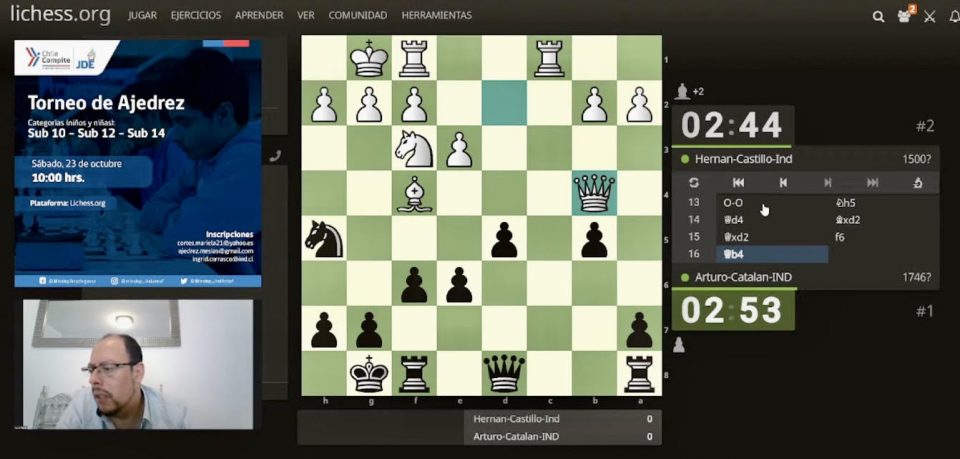Step forward one move
This screenshot has width=960, height=459.
coord(827,183)
